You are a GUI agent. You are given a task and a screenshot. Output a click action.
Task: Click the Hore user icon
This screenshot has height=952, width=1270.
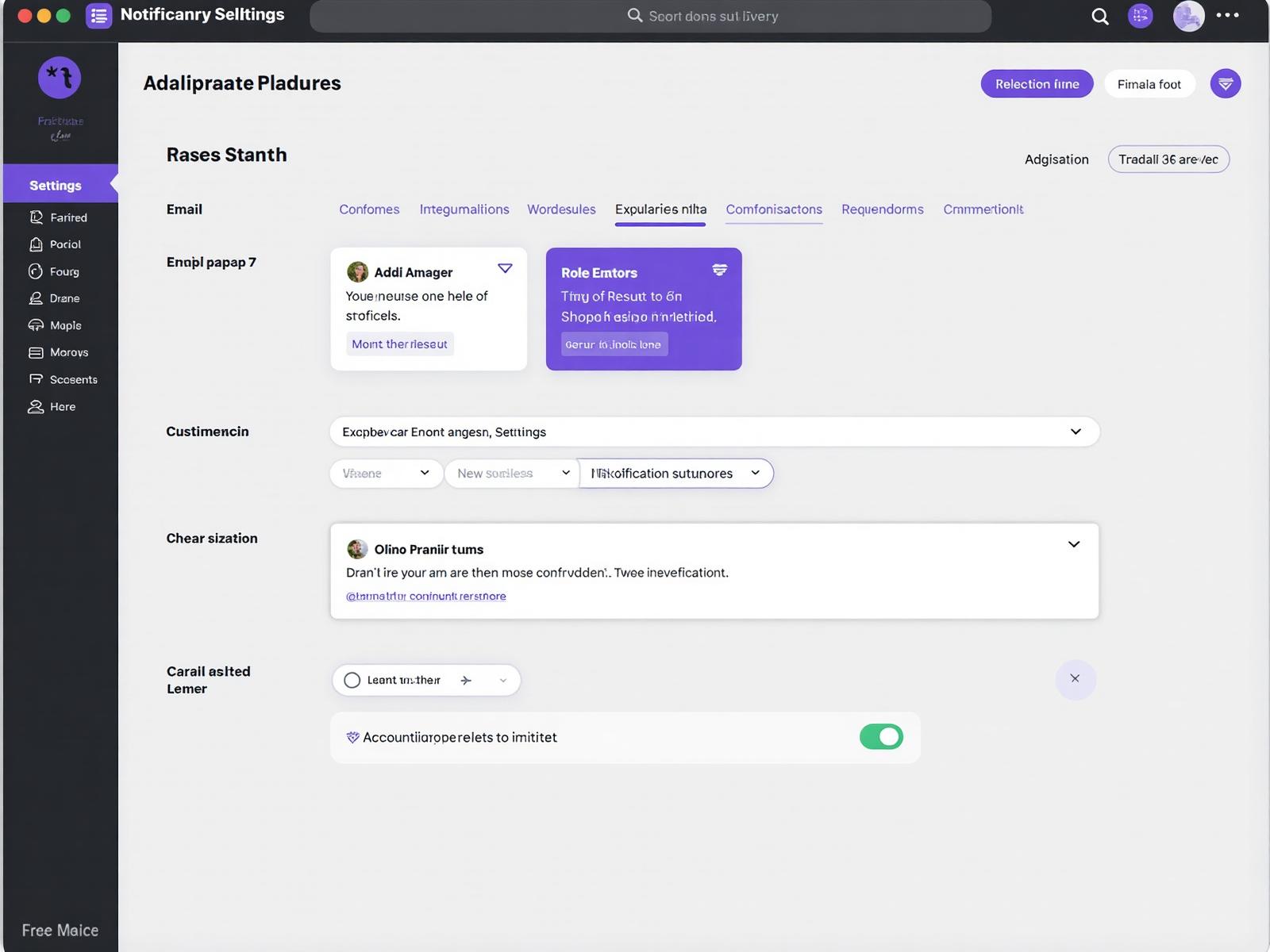click(36, 406)
